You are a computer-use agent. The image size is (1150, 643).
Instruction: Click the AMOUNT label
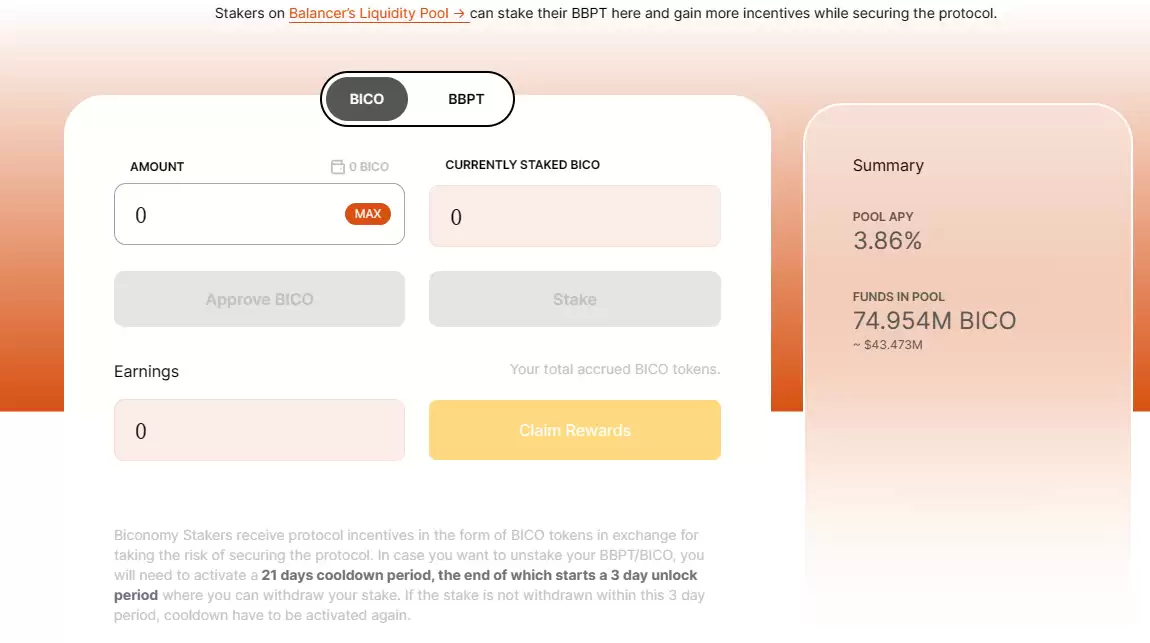(157, 167)
